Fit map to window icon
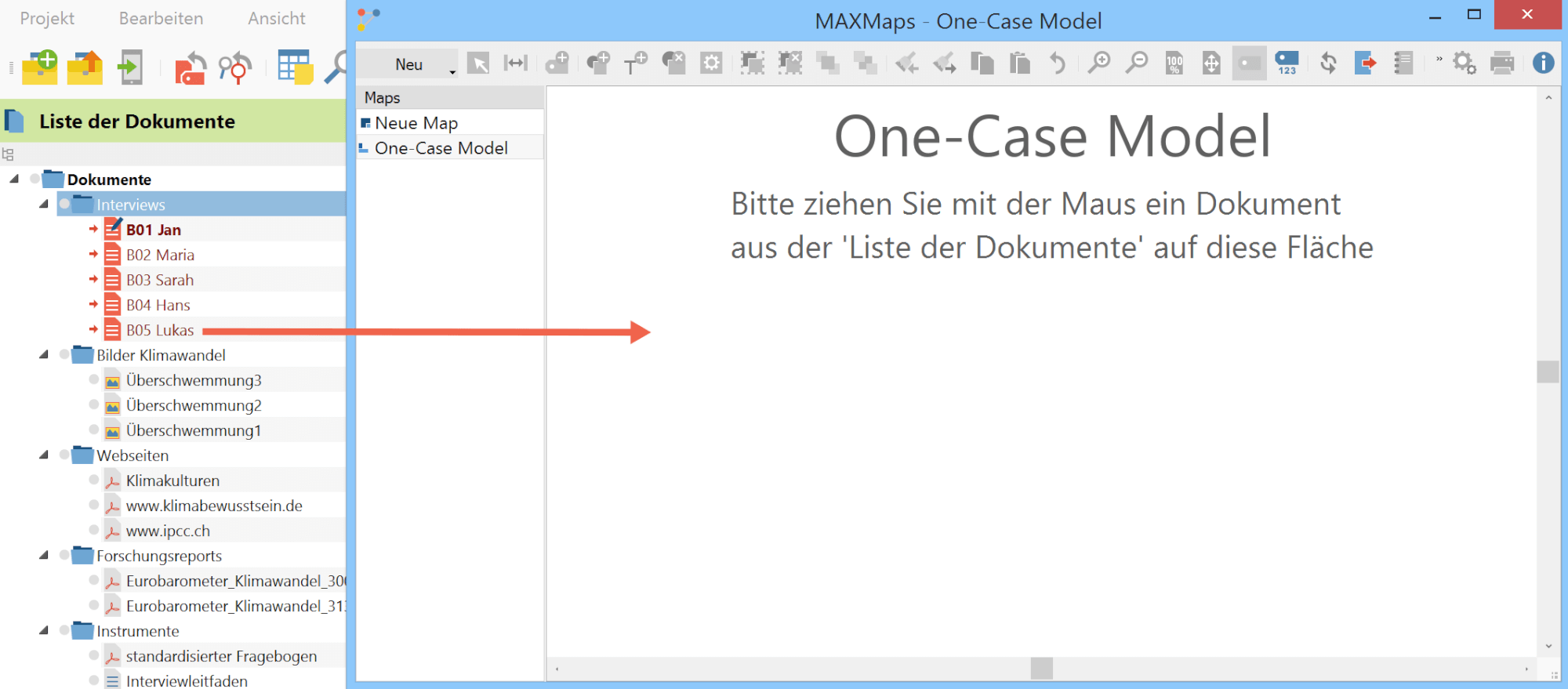The width and height of the screenshot is (1568, 689). click(1211, 63)
